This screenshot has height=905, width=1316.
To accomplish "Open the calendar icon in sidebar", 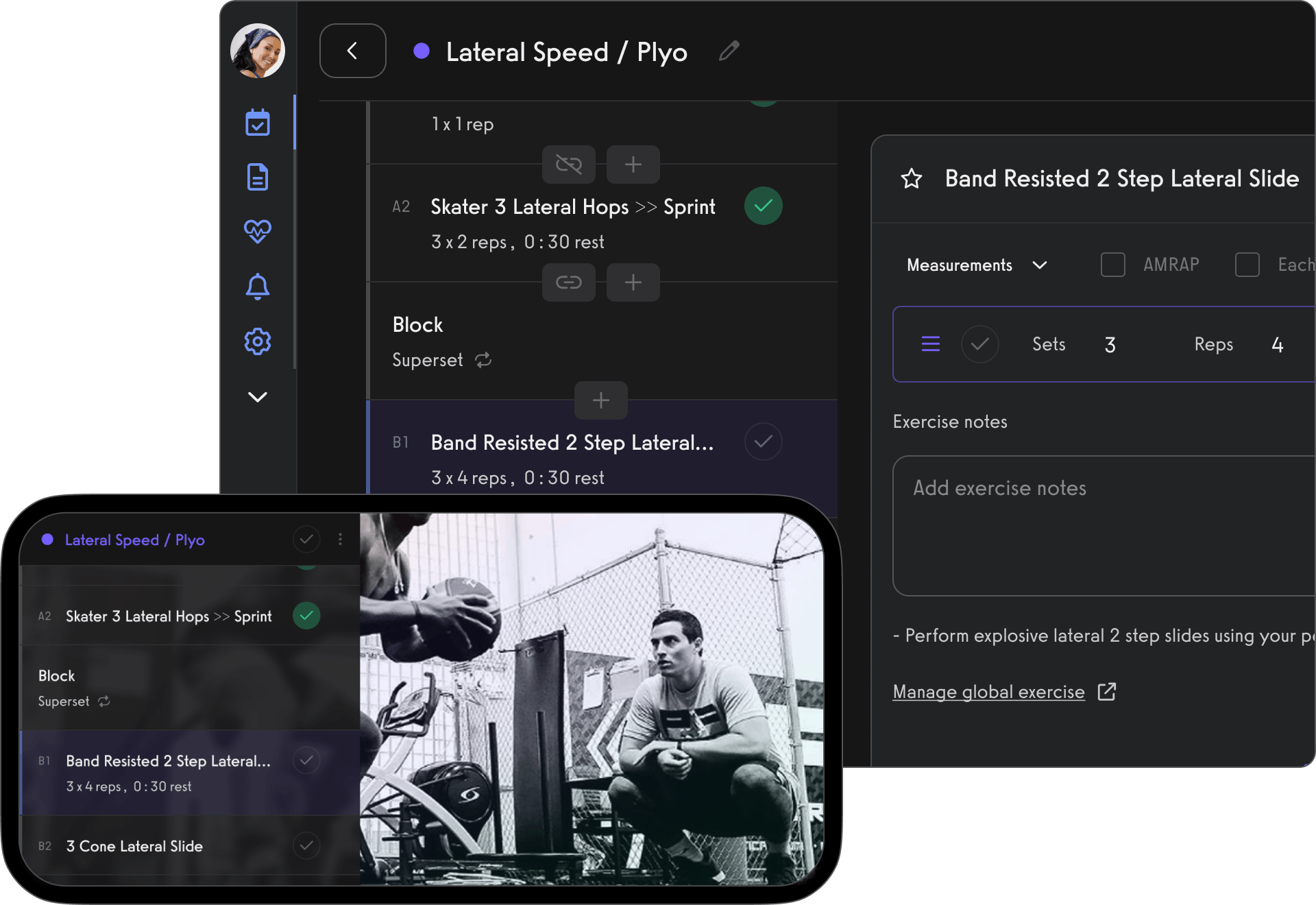I will (x=258, y=123).
